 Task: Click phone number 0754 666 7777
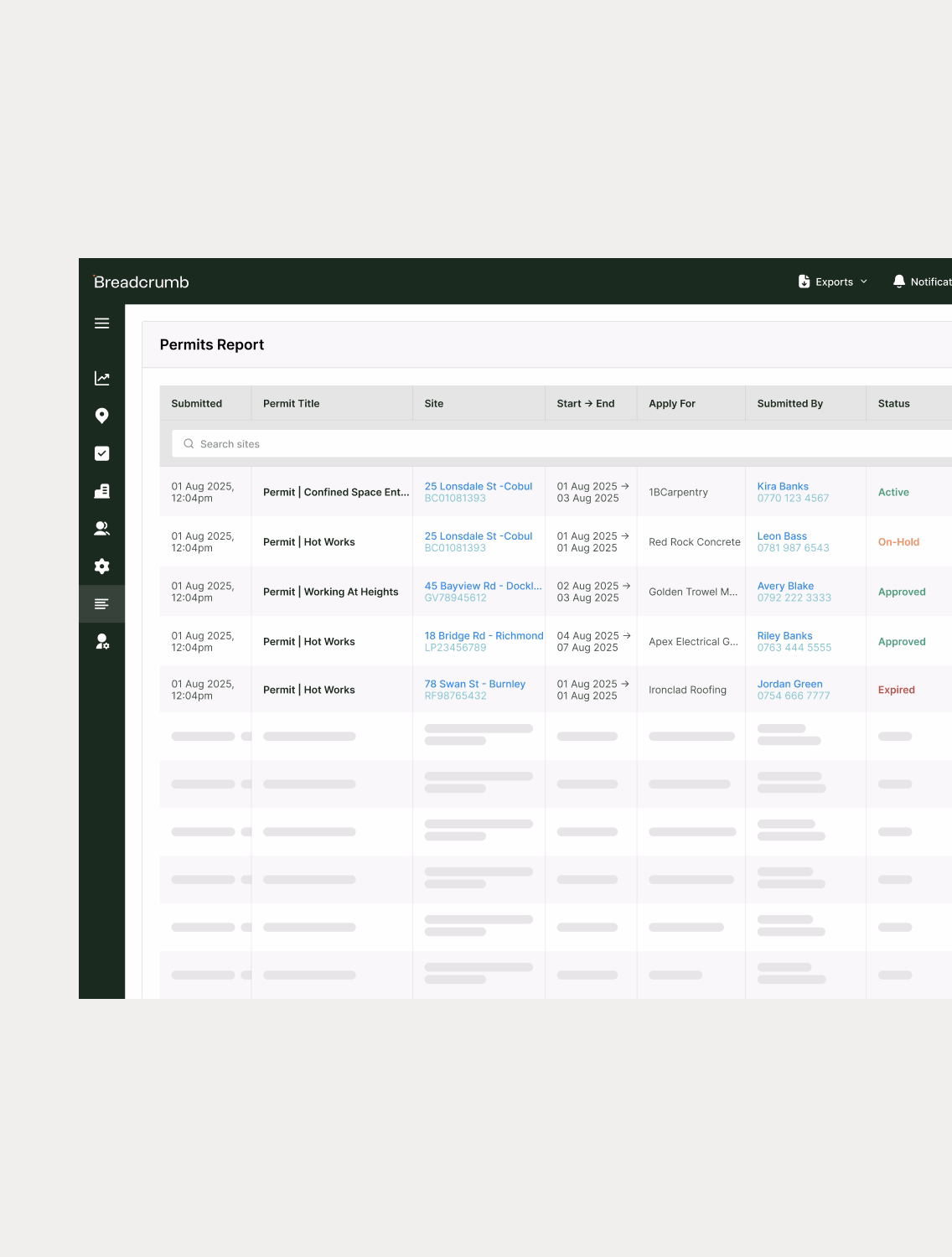coord(793,696)
